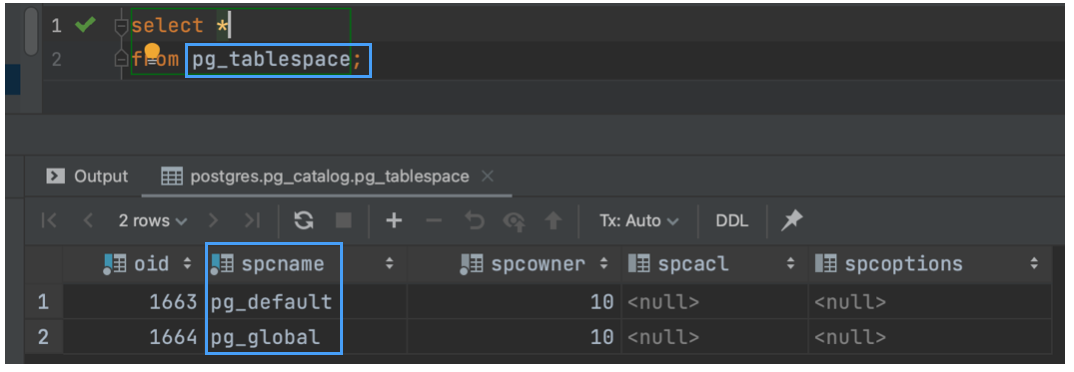Collapse the select statement fold marker
Viewport: 1074px width, 372px height.
tap(121, 27)
